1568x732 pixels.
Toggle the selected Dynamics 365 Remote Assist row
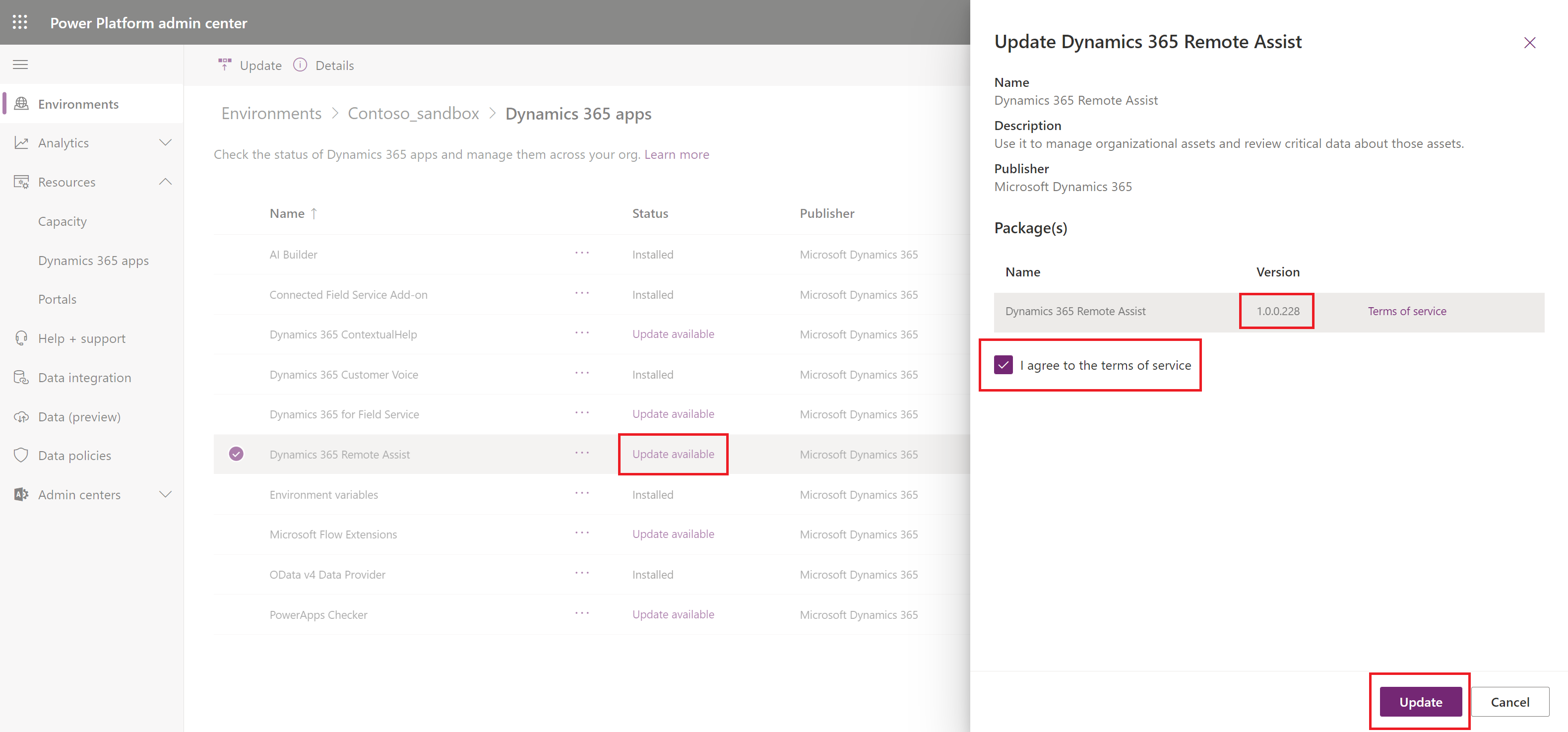point(237,454)
